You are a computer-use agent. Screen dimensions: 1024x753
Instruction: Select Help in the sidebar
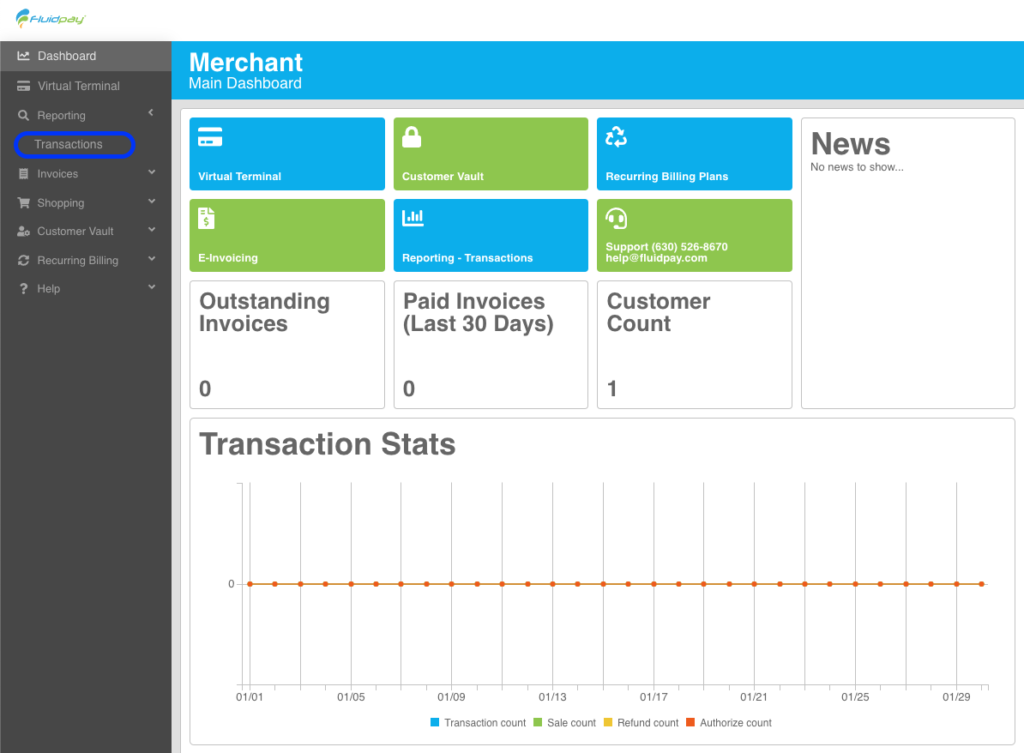coord(86,289)
